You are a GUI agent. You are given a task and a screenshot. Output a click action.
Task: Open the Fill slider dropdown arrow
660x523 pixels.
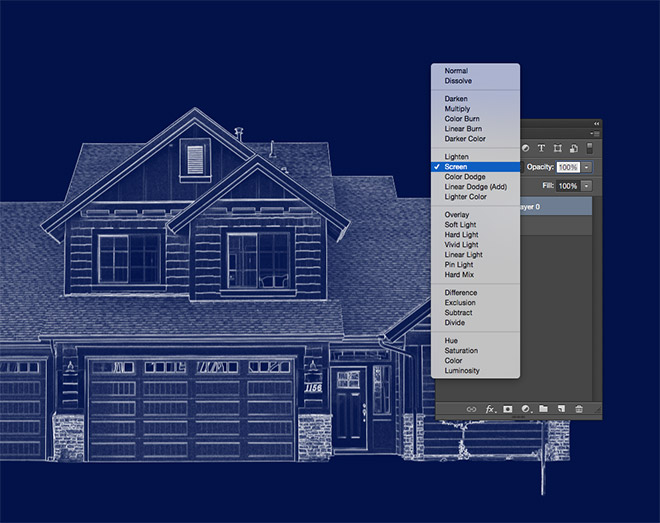click(x=586, y=186)
